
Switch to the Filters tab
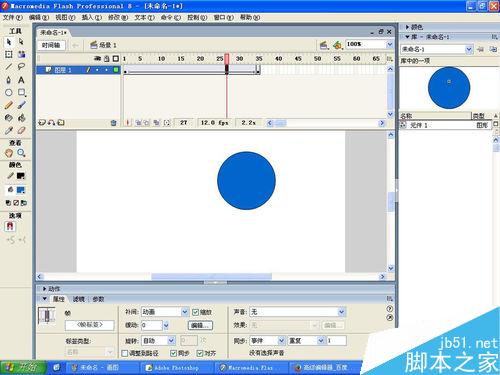point(79,299)
